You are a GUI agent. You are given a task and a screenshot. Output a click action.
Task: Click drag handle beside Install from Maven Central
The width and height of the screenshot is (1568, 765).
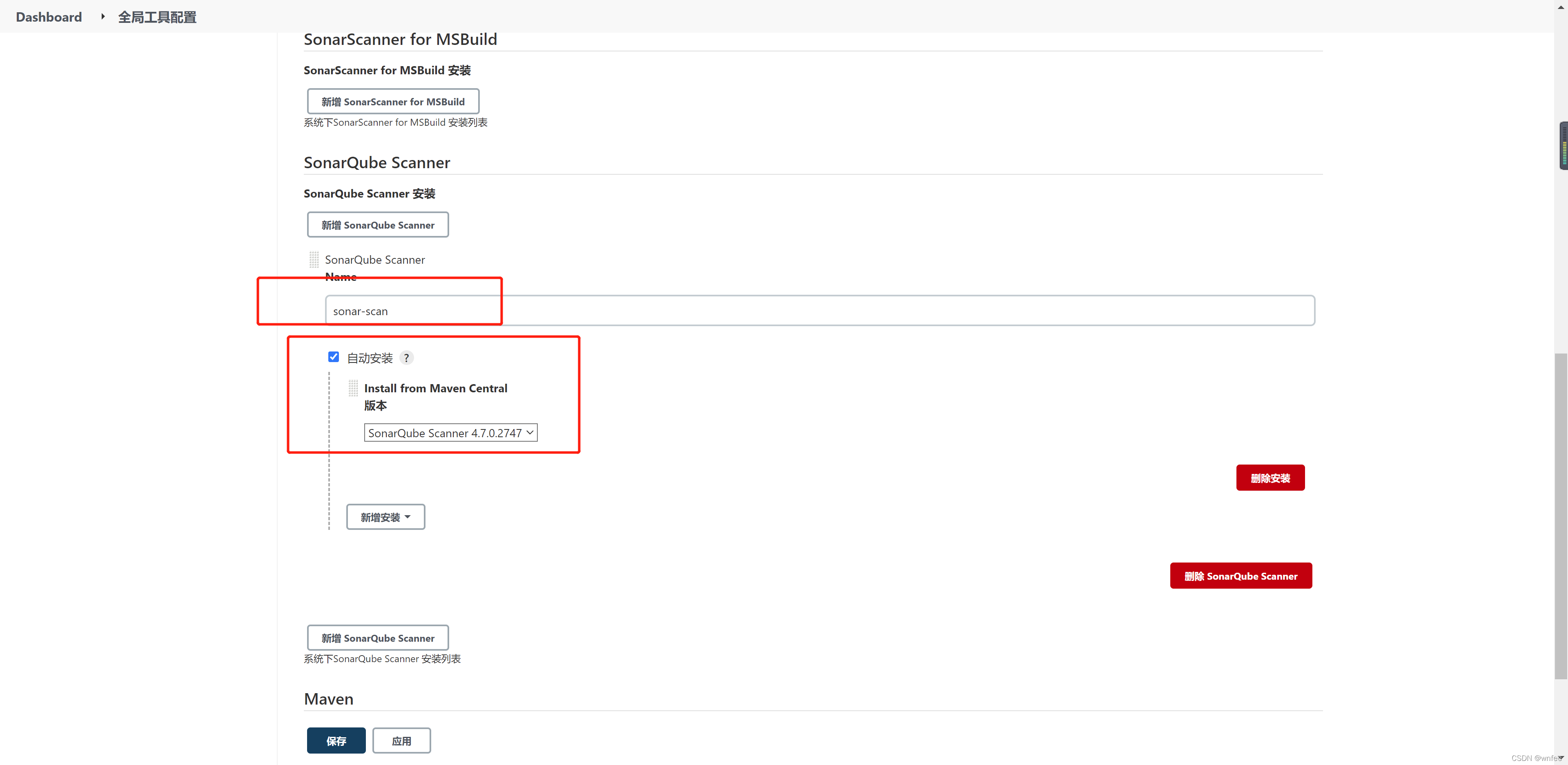353,388
